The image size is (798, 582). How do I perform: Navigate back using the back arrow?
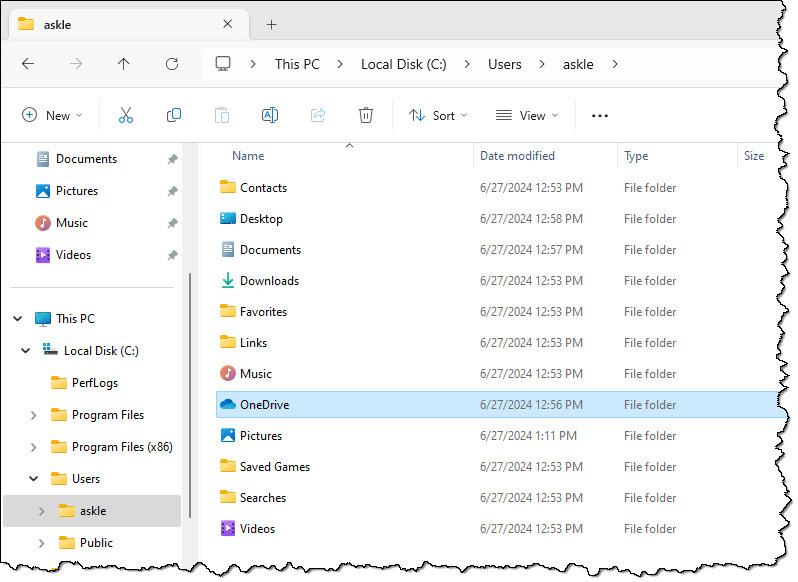click(x=28, y=64)
